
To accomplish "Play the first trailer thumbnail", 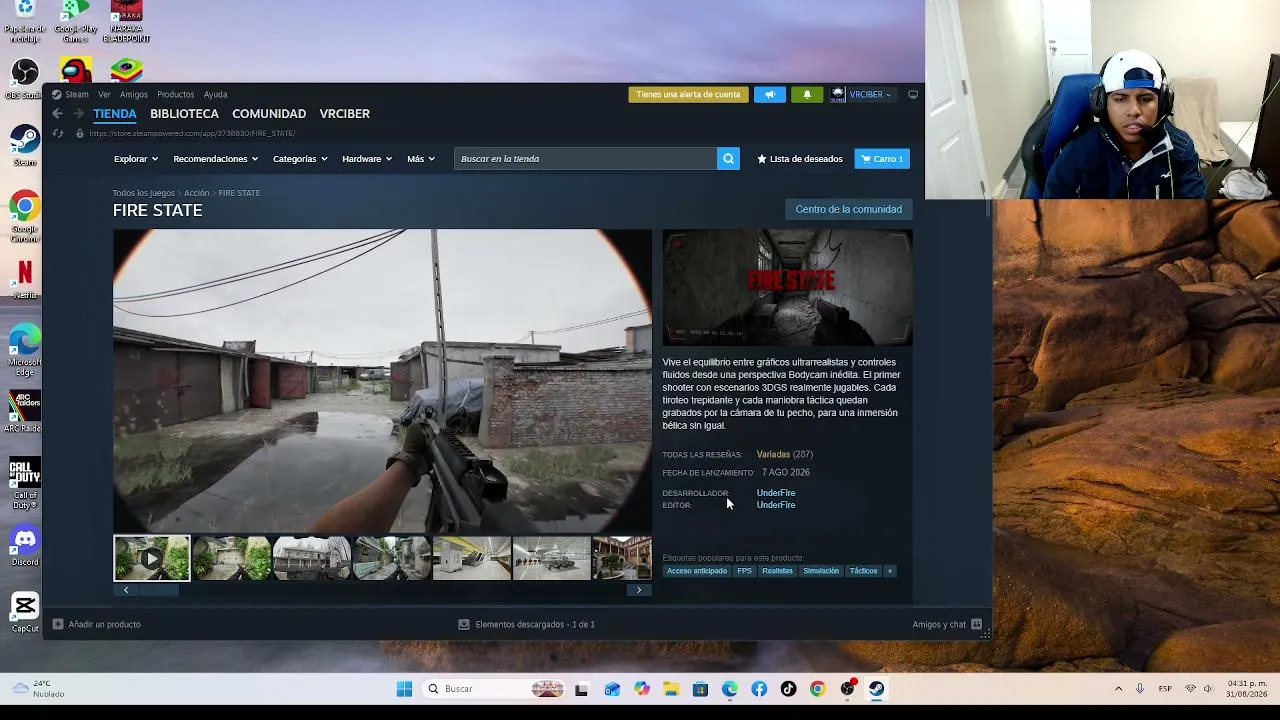I will (x=152, y=558).
